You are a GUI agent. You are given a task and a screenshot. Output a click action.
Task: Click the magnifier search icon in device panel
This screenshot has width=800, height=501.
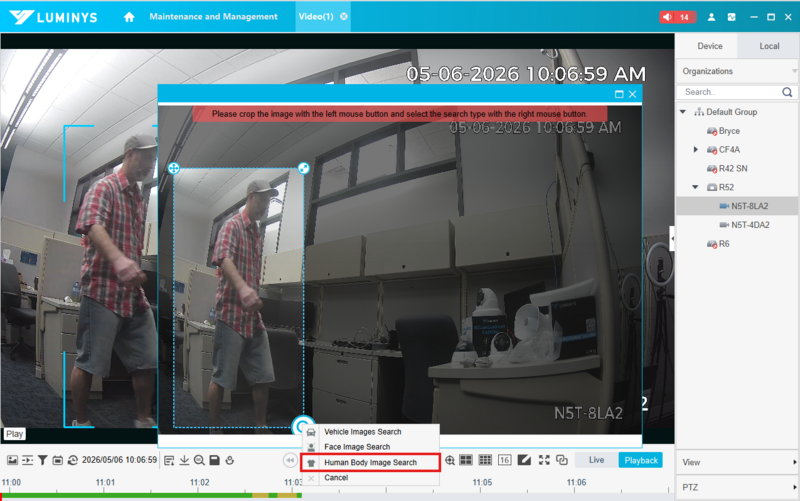click(x=787, y=92)
